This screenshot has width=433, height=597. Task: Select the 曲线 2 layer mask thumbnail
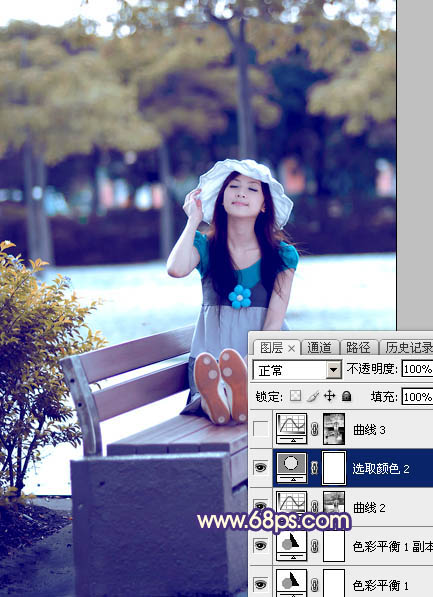click(x=334, y=503)
